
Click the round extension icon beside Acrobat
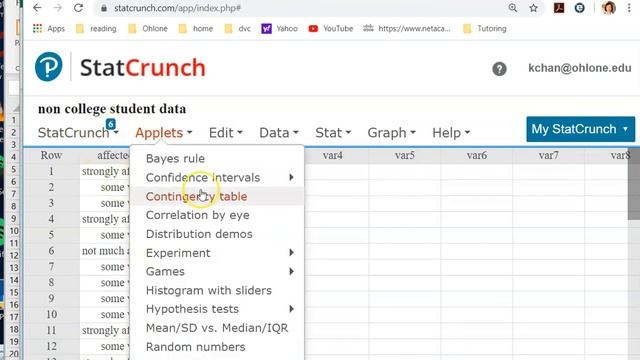[x=579, y=8]
